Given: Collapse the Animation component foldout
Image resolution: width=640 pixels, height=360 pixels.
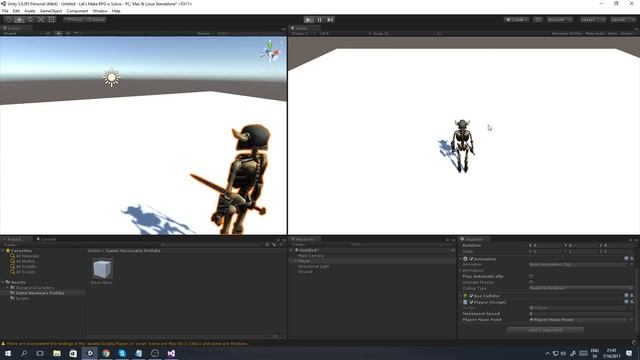Looking at the screenshot, I should pyautogui.click(x=460, y=259).
